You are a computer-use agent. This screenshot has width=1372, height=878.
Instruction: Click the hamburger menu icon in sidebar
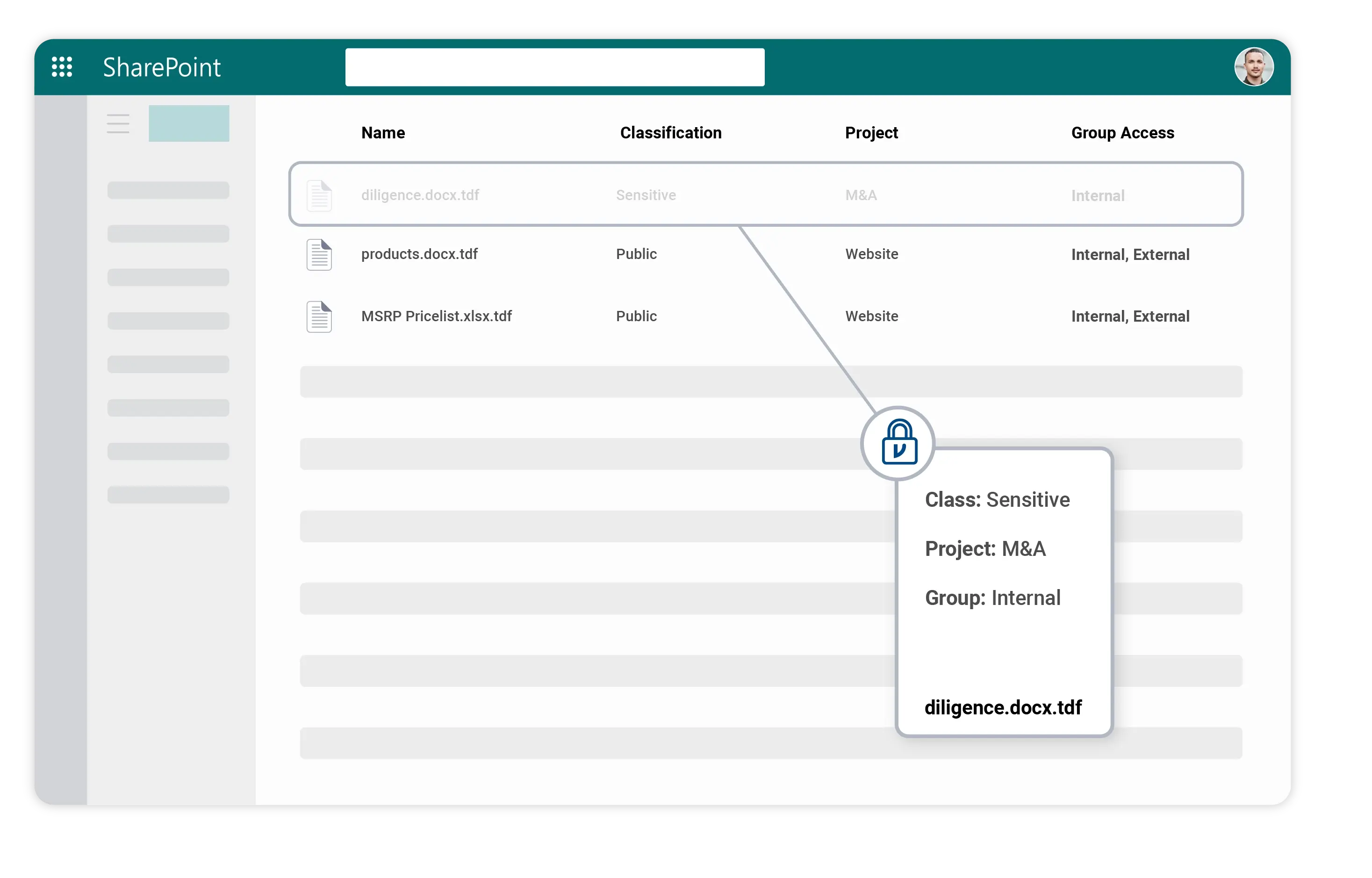click(x=118, y=124)
